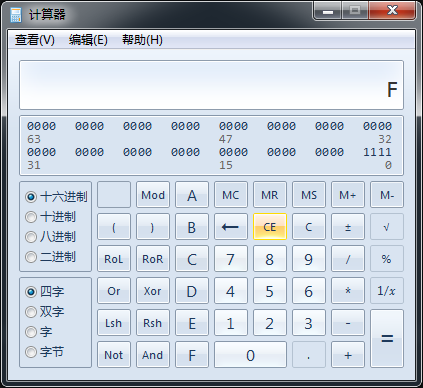Click the Not bitwise key
The height and width of the screenshot is (388, 423).
(114, 355)
